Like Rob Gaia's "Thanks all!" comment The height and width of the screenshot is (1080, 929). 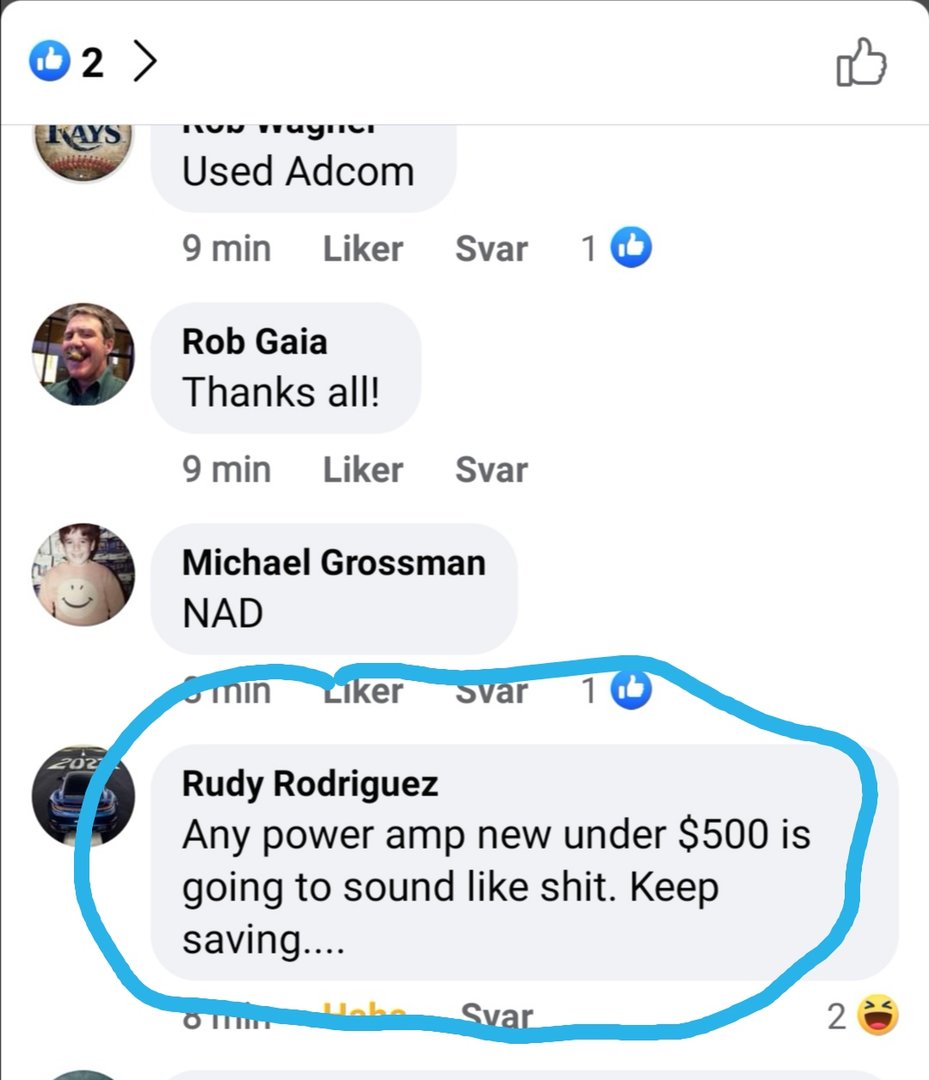[x=363, y=470]
